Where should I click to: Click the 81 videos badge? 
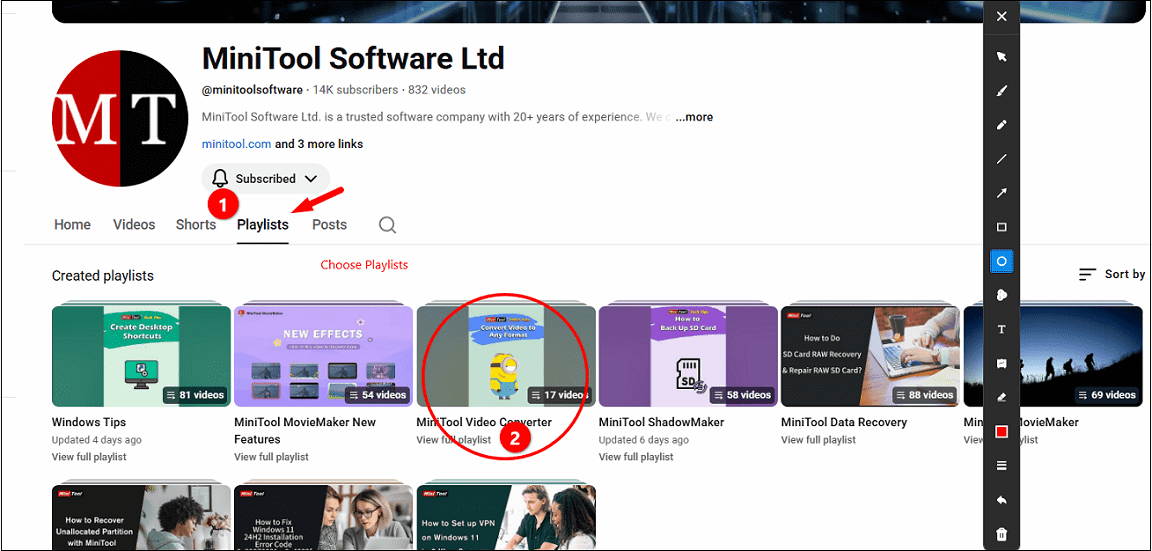195,395
